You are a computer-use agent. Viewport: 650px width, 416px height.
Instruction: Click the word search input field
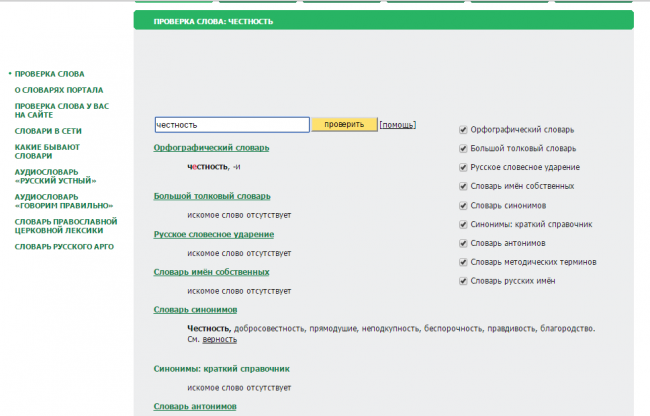pyautogui.click(x=232, y=125)
